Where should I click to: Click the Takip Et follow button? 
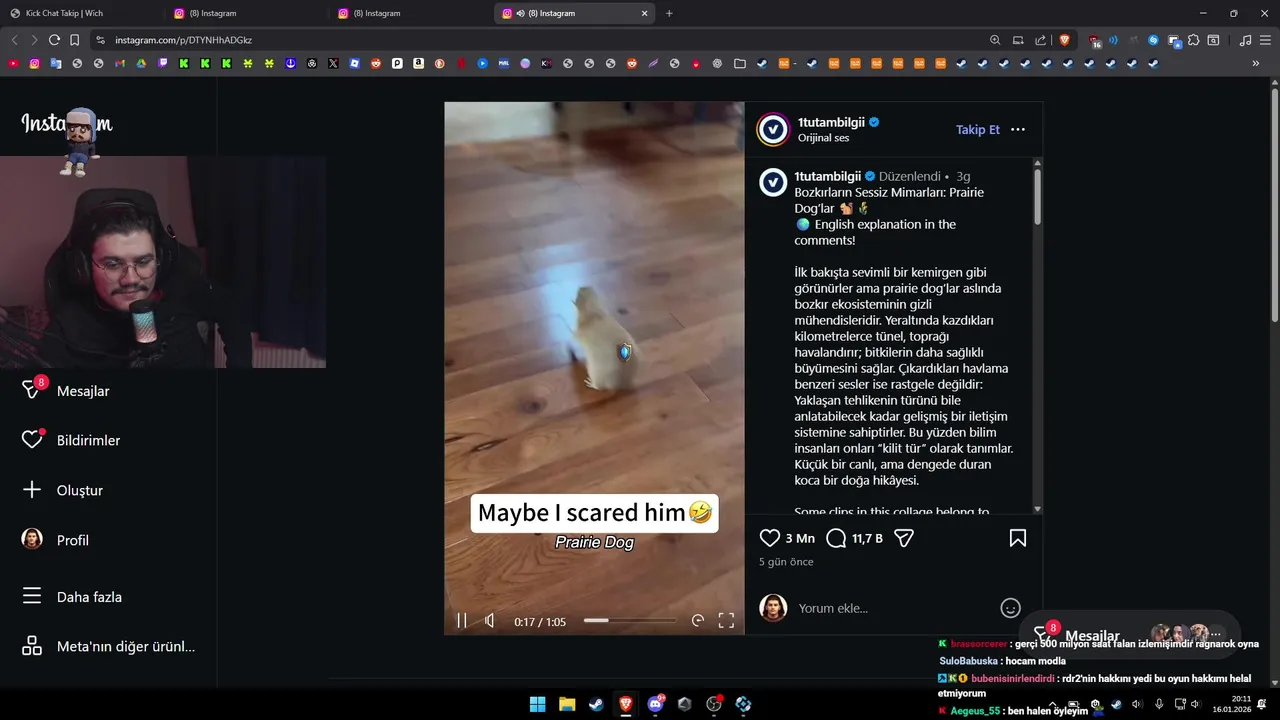[x=978, y=129]
